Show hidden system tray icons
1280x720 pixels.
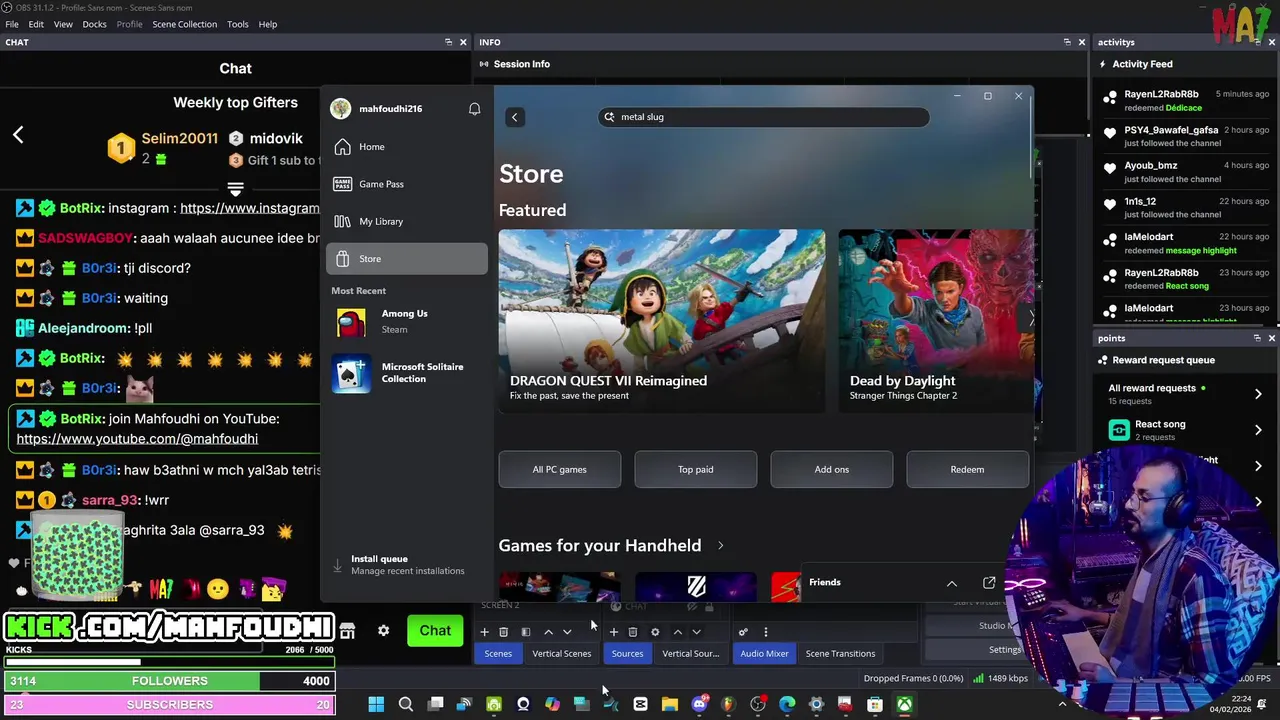point(1062,704)
